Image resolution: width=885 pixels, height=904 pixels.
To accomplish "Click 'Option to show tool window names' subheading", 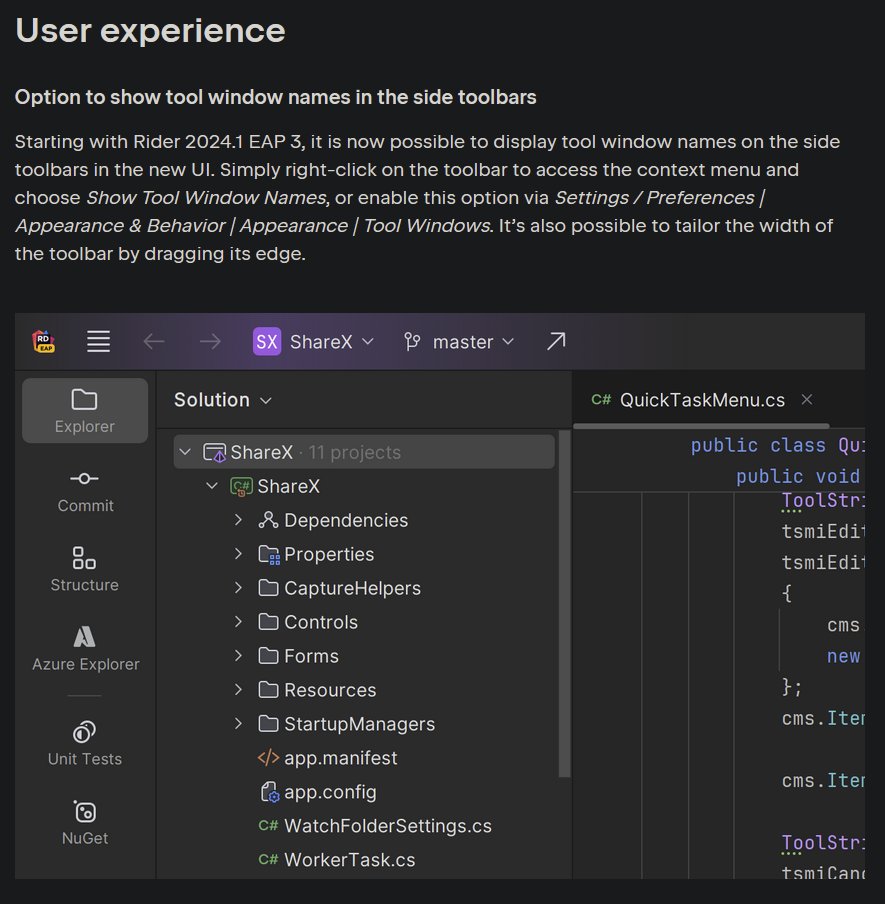I will tap(276, 97).
